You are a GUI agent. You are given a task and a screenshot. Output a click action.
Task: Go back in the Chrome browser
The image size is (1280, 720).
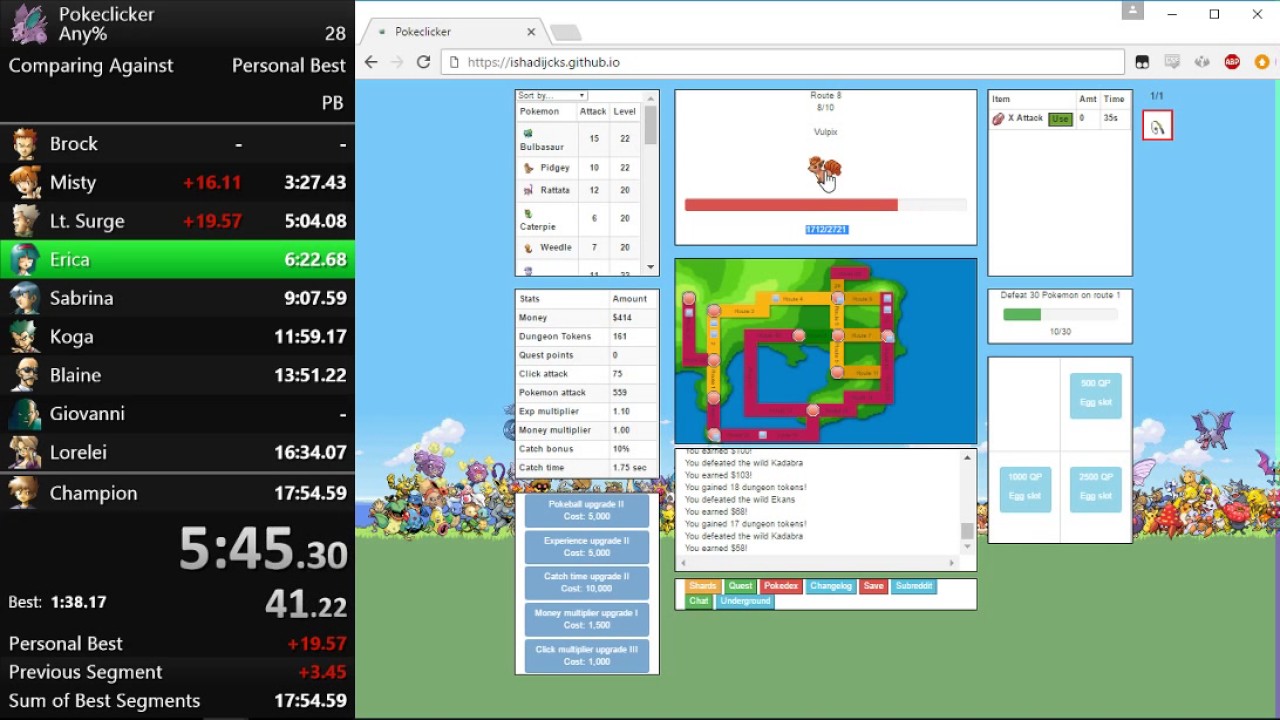371,62
